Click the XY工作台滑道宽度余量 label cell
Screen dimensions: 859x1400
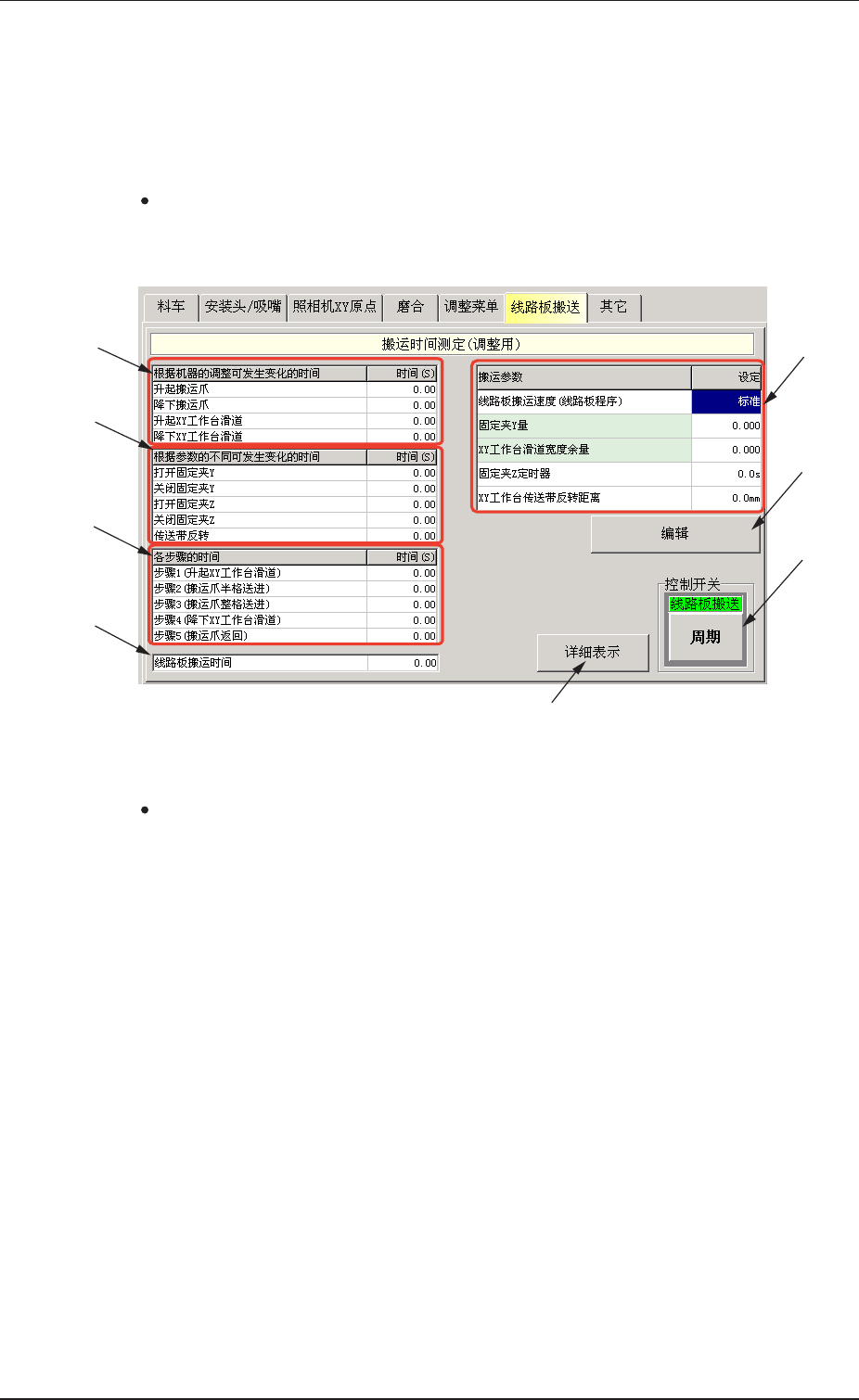(x=583, y=450)
